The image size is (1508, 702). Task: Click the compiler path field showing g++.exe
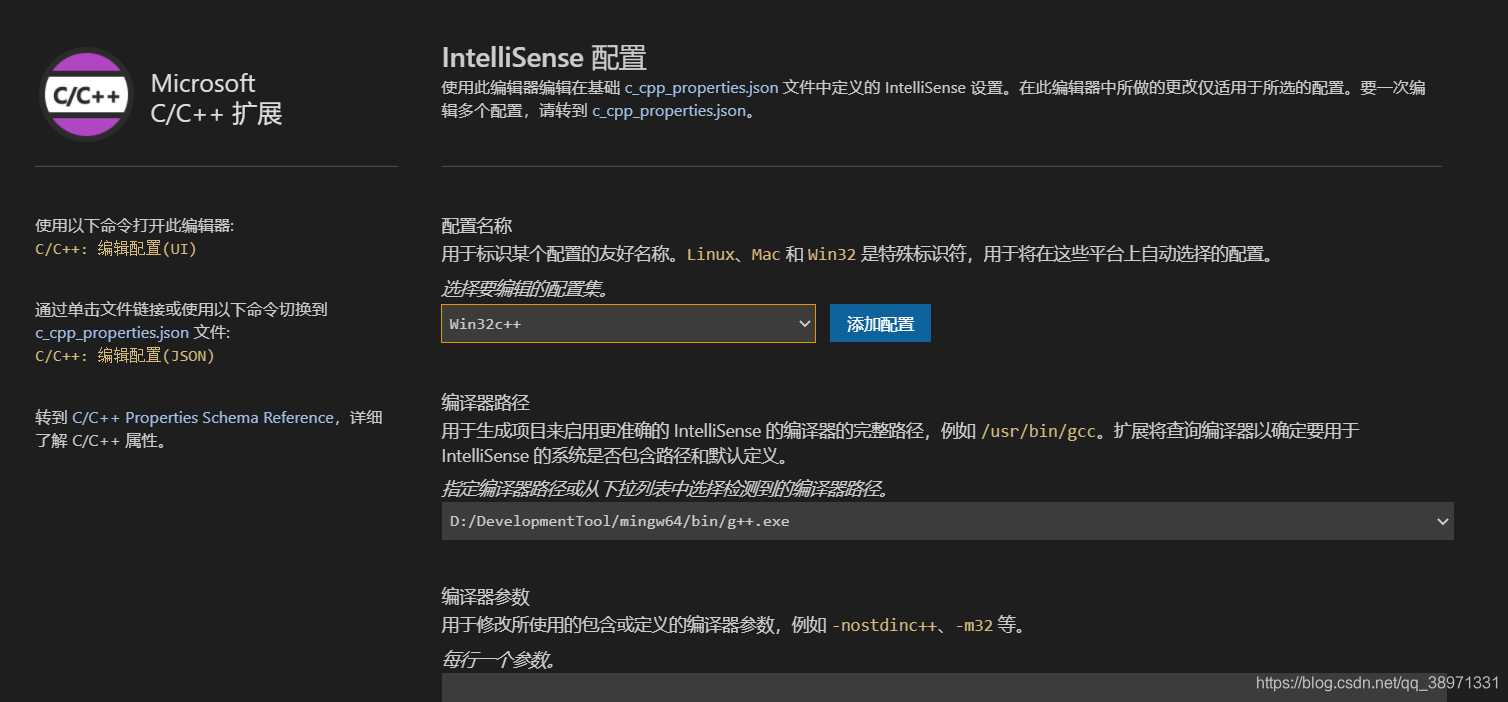[x=947, y=521]
